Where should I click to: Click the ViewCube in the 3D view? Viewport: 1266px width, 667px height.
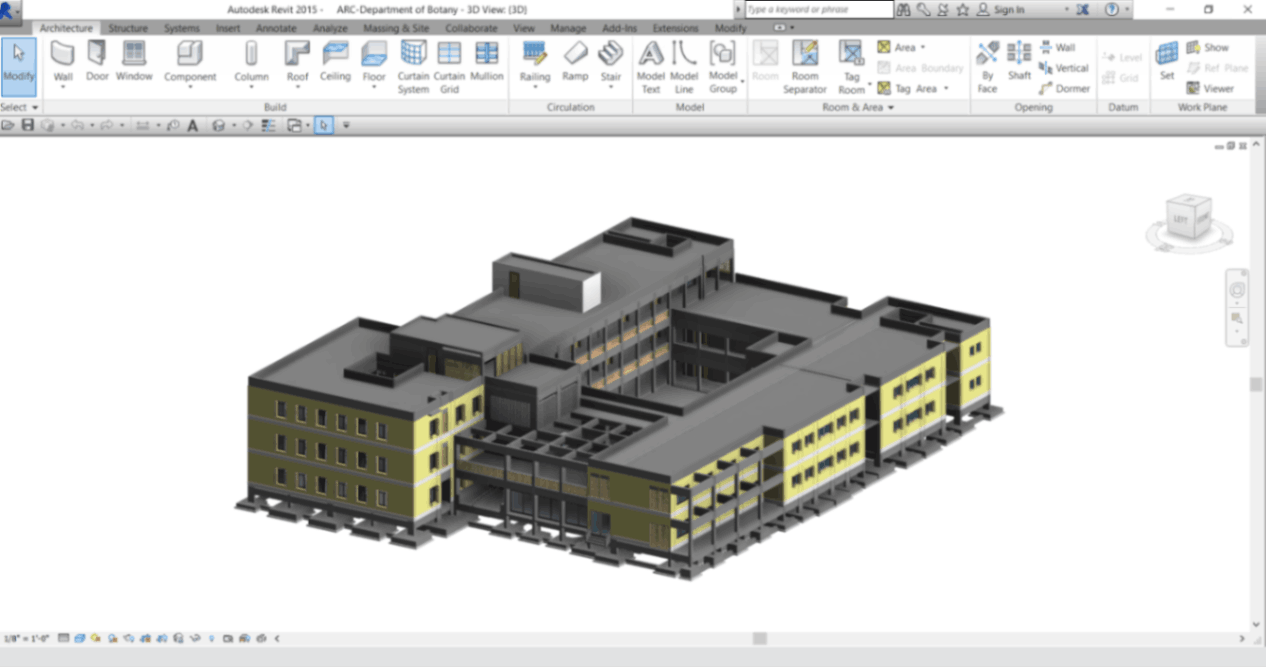pos(1188,217)
